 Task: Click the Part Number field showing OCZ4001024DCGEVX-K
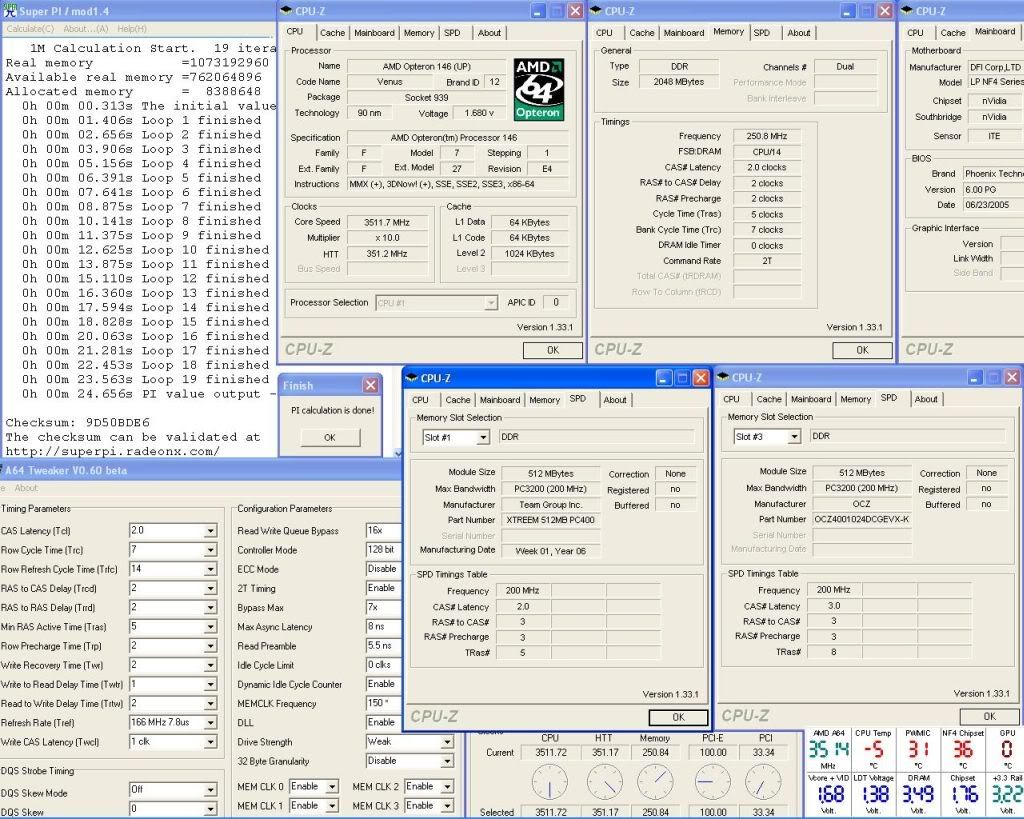point(861,519)
